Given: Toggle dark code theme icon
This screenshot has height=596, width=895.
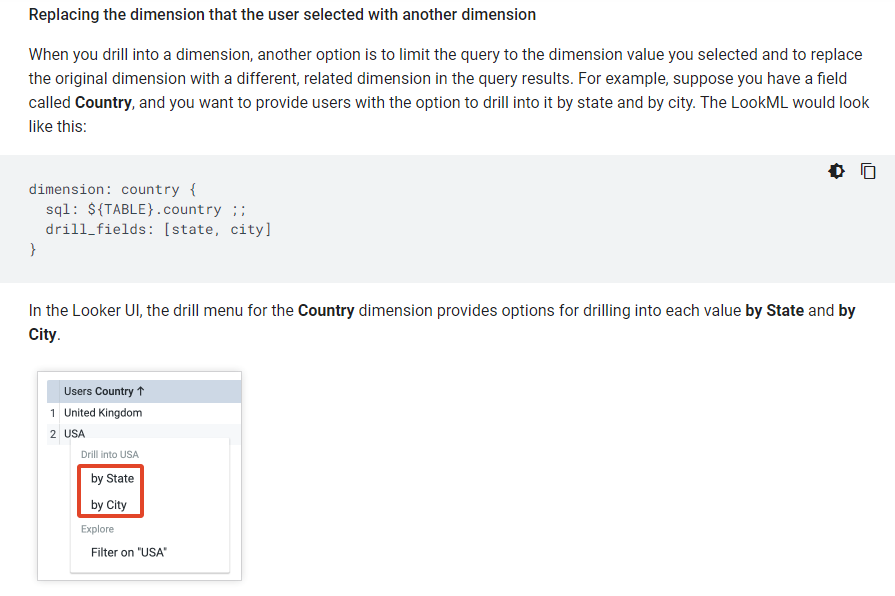Looking at the screenshot, I should (836, 171).
